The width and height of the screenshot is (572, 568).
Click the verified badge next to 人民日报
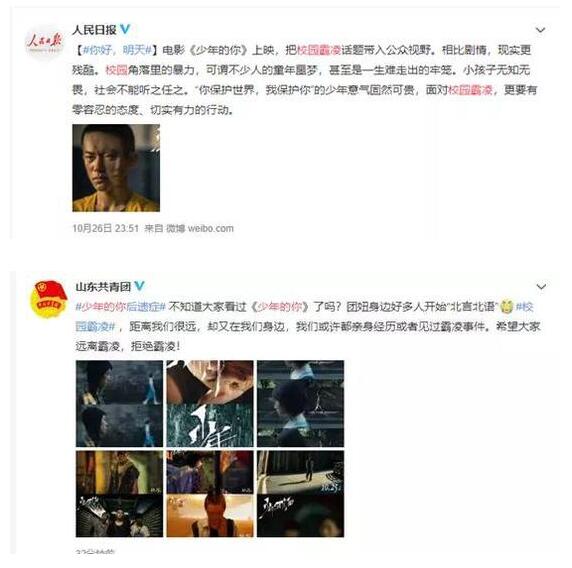[125, 29]
